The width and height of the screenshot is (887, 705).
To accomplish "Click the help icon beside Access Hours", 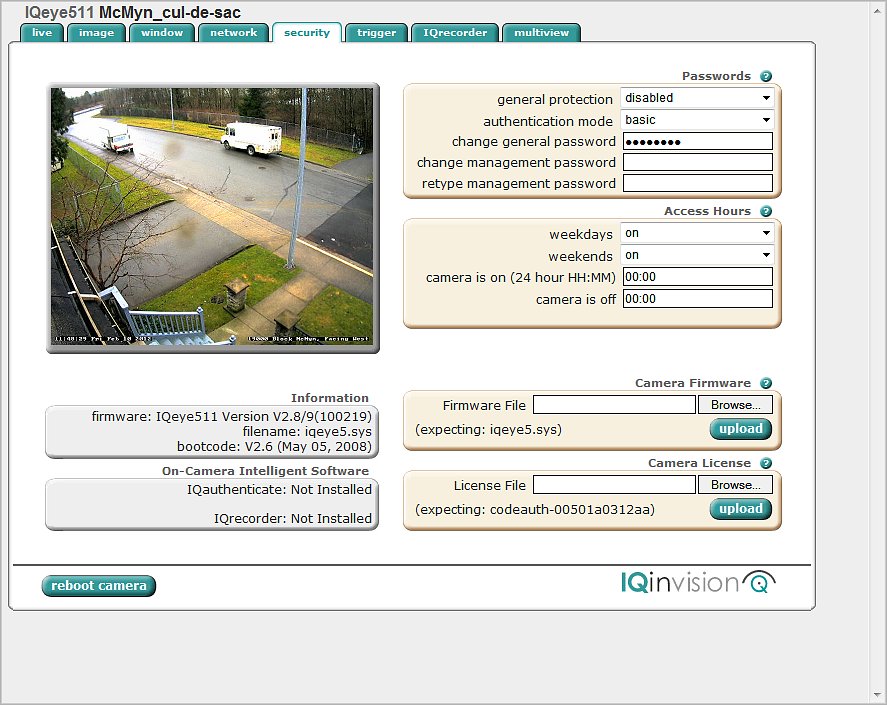I will (x=766, y=212).
